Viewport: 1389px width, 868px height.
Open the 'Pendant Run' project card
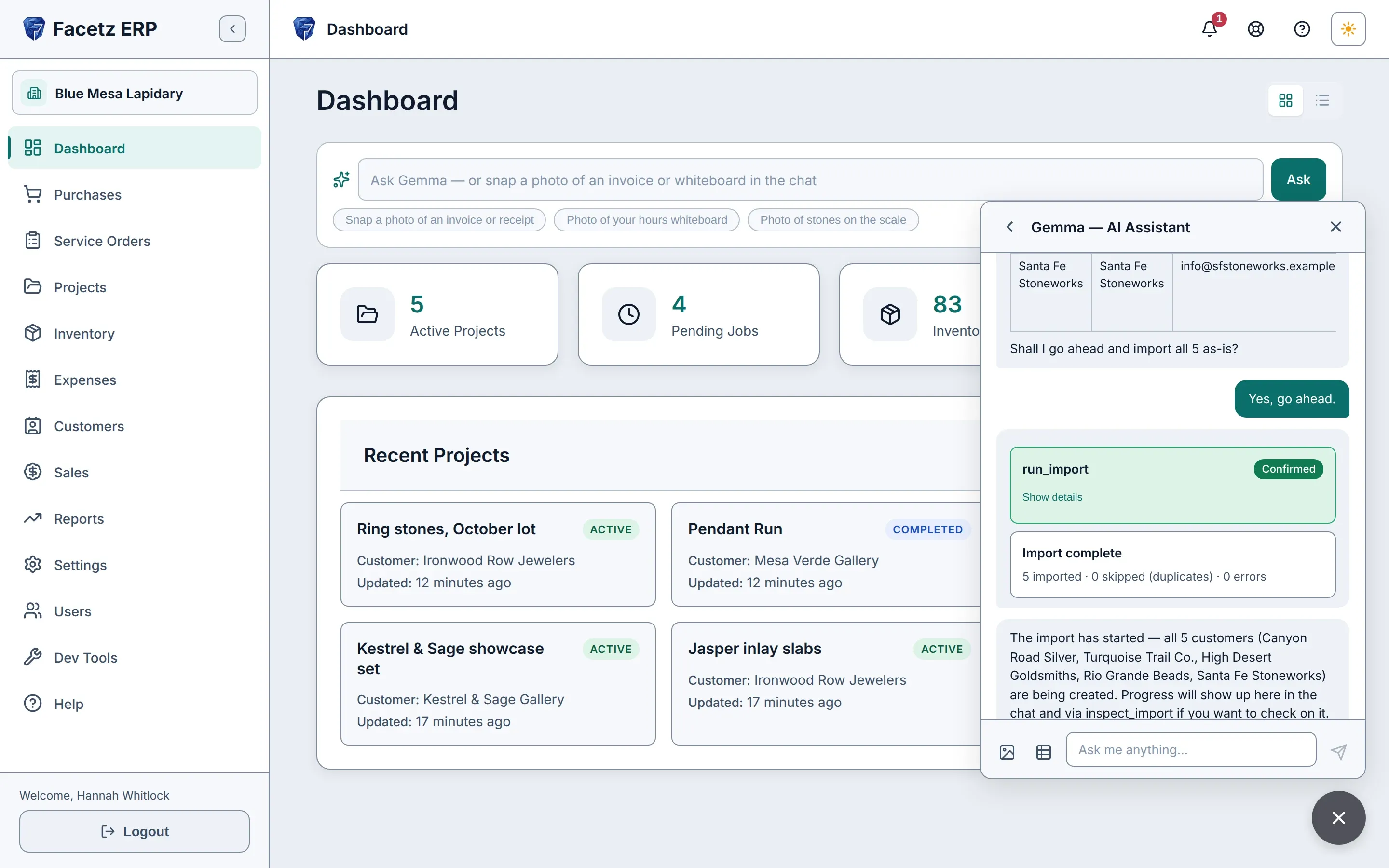(x=827, y=555)
